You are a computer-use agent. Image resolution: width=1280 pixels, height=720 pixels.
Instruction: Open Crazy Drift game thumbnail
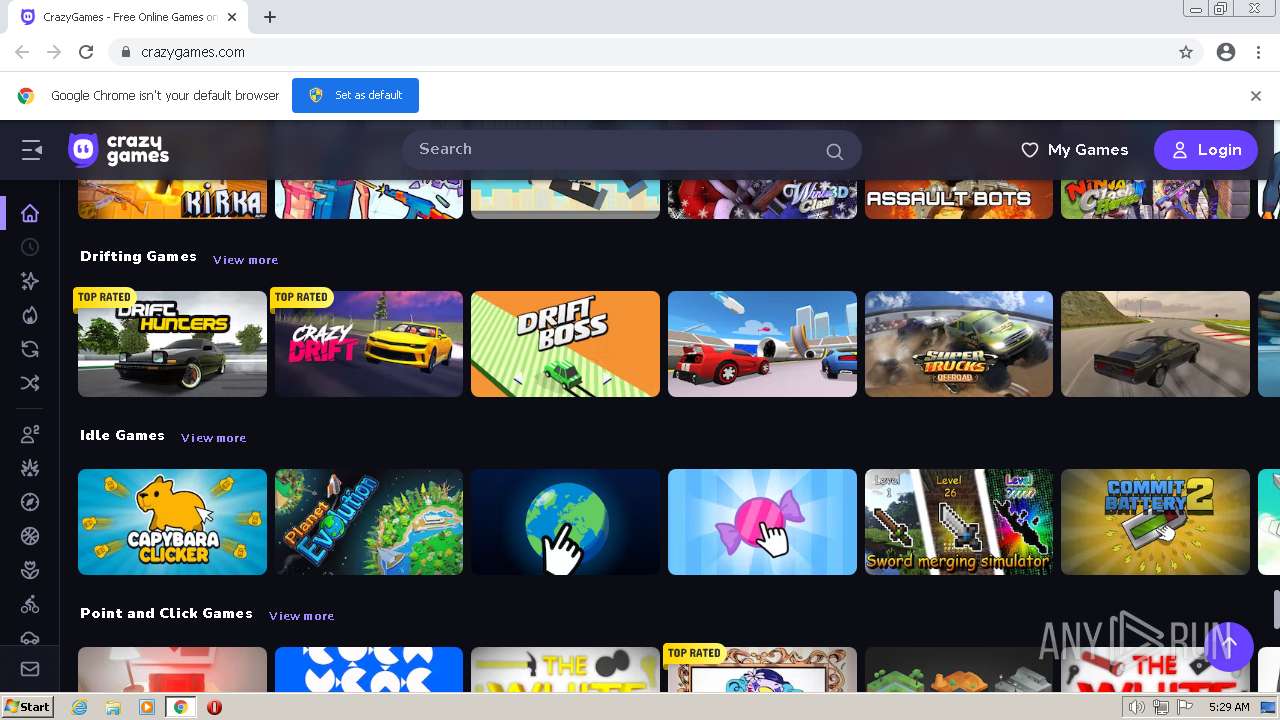coord(369,344)
